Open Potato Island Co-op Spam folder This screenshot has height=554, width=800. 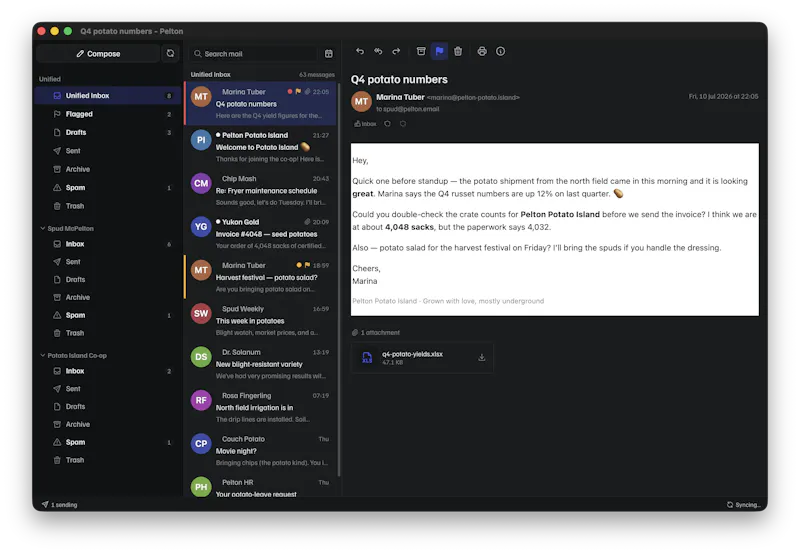[107, 442]
